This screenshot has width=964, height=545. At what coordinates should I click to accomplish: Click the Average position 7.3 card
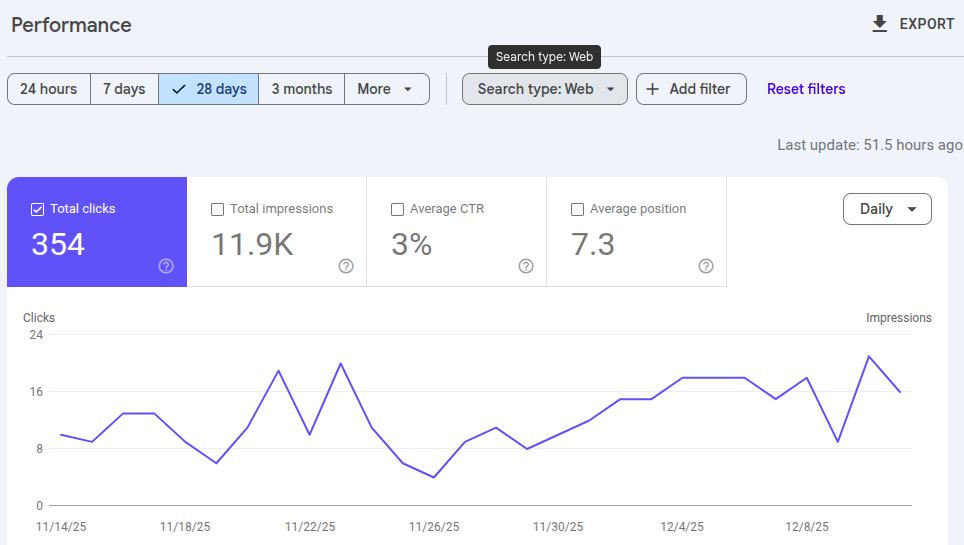636,232
